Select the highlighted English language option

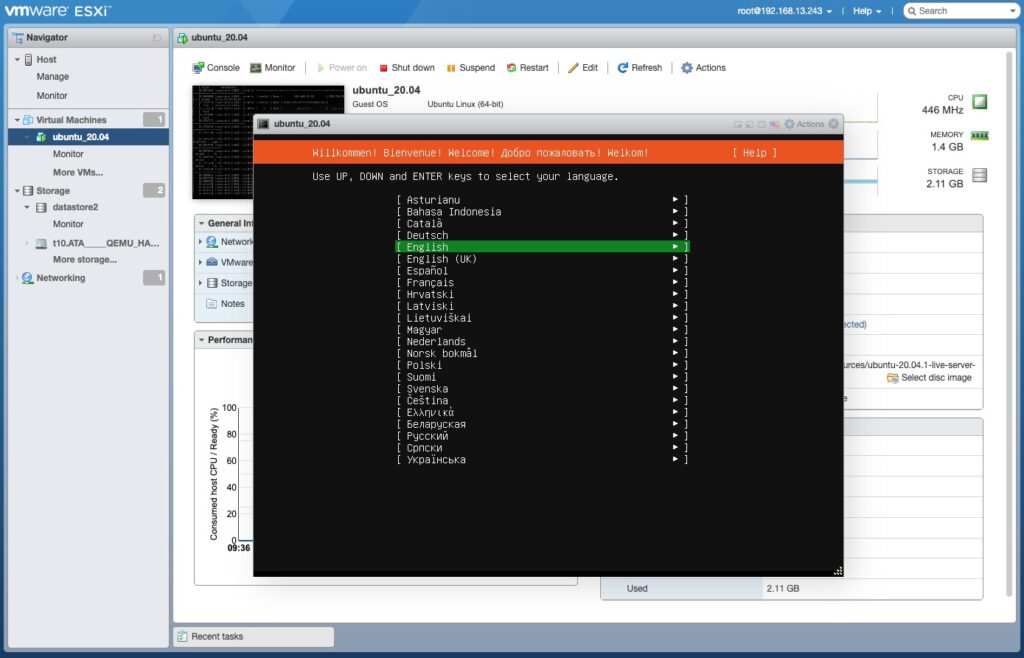point(542,247)
